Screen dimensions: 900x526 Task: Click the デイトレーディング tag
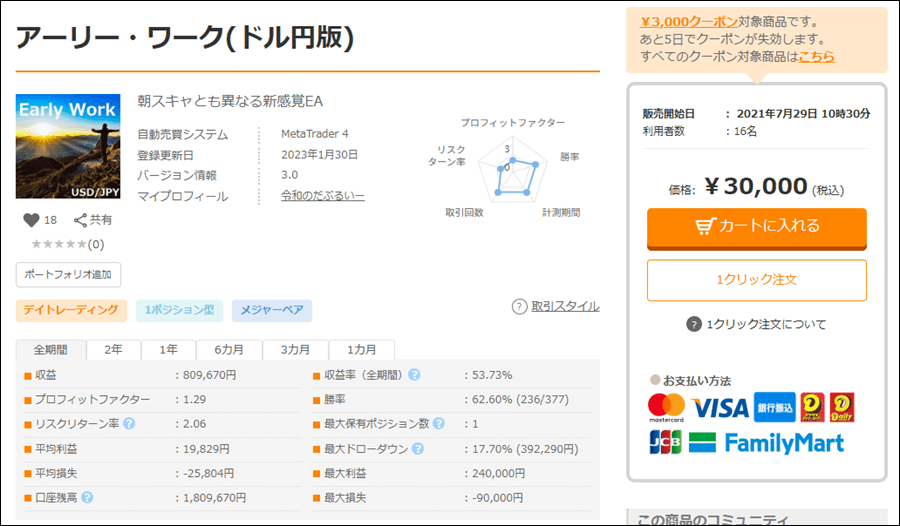click(71, 310)
